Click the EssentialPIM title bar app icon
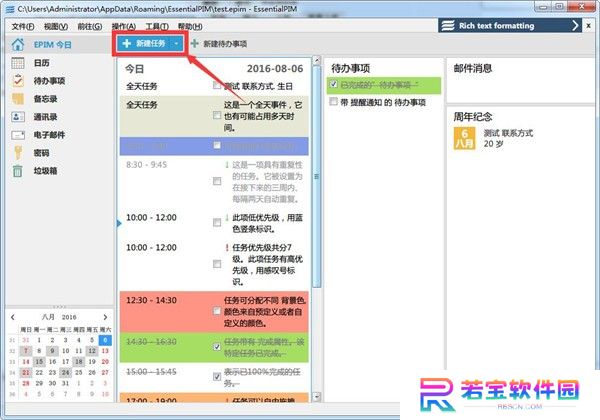This screenshot has height=420, width=600. click(10, 9)
